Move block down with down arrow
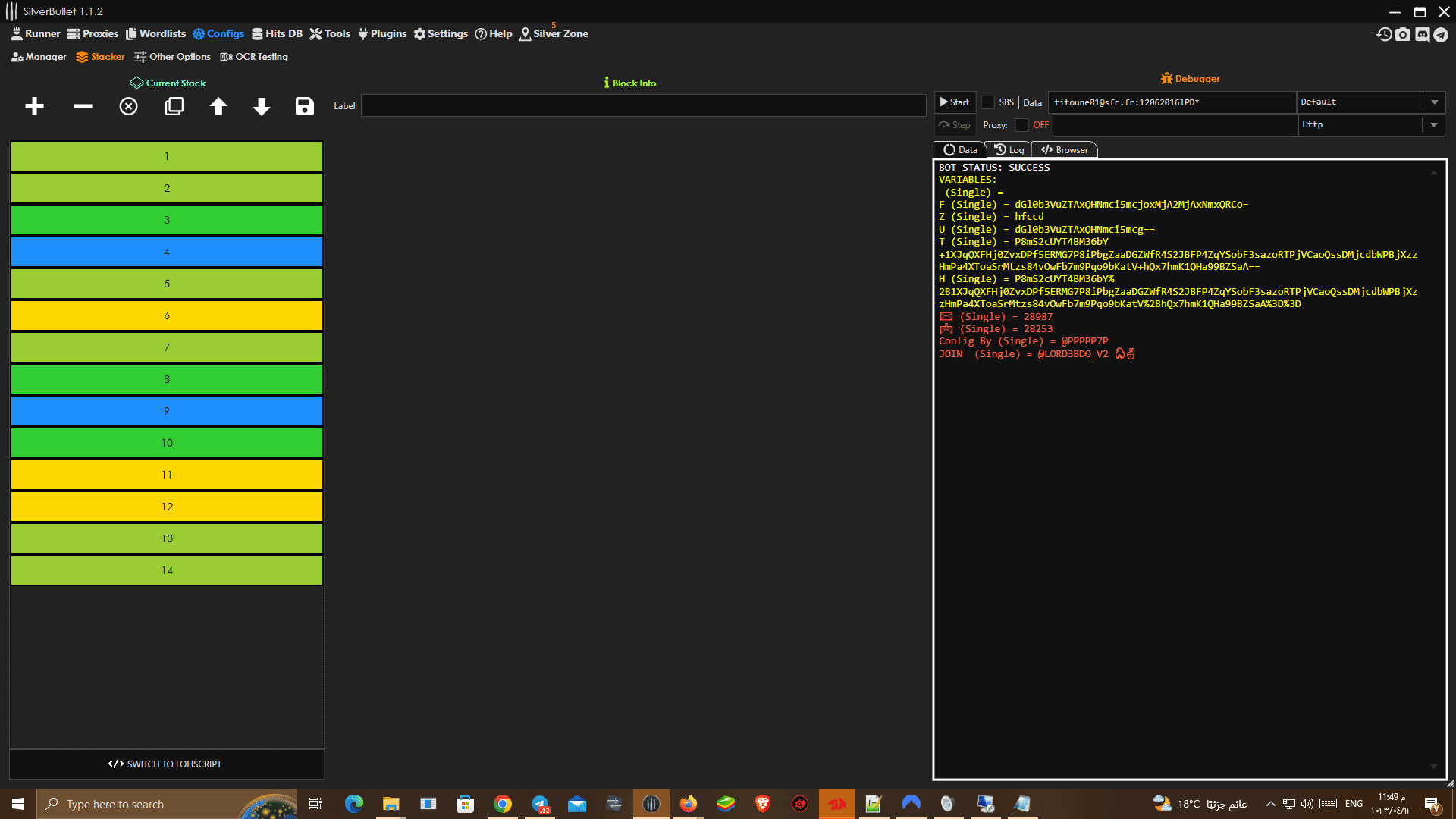Screen dimensions: 1456x819 pos(262,106)
